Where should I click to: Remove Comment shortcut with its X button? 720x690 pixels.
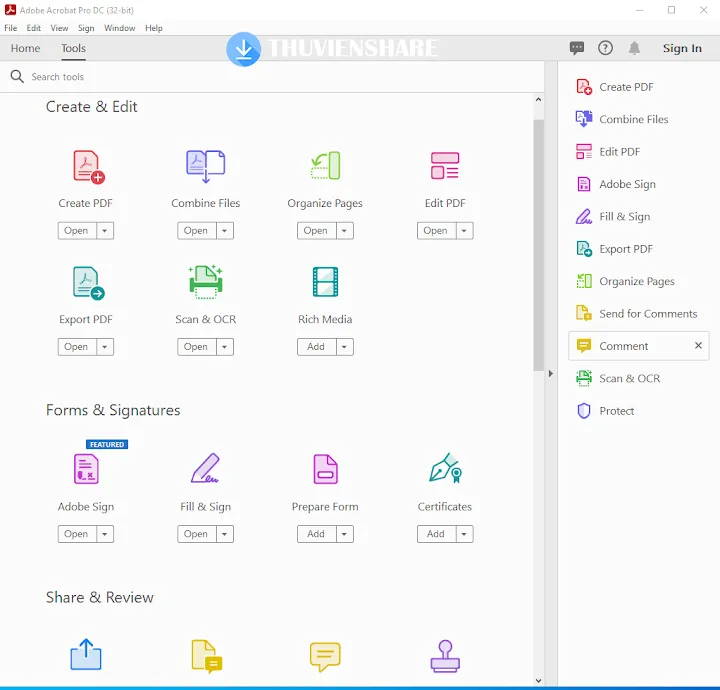(x=698, y=345)
